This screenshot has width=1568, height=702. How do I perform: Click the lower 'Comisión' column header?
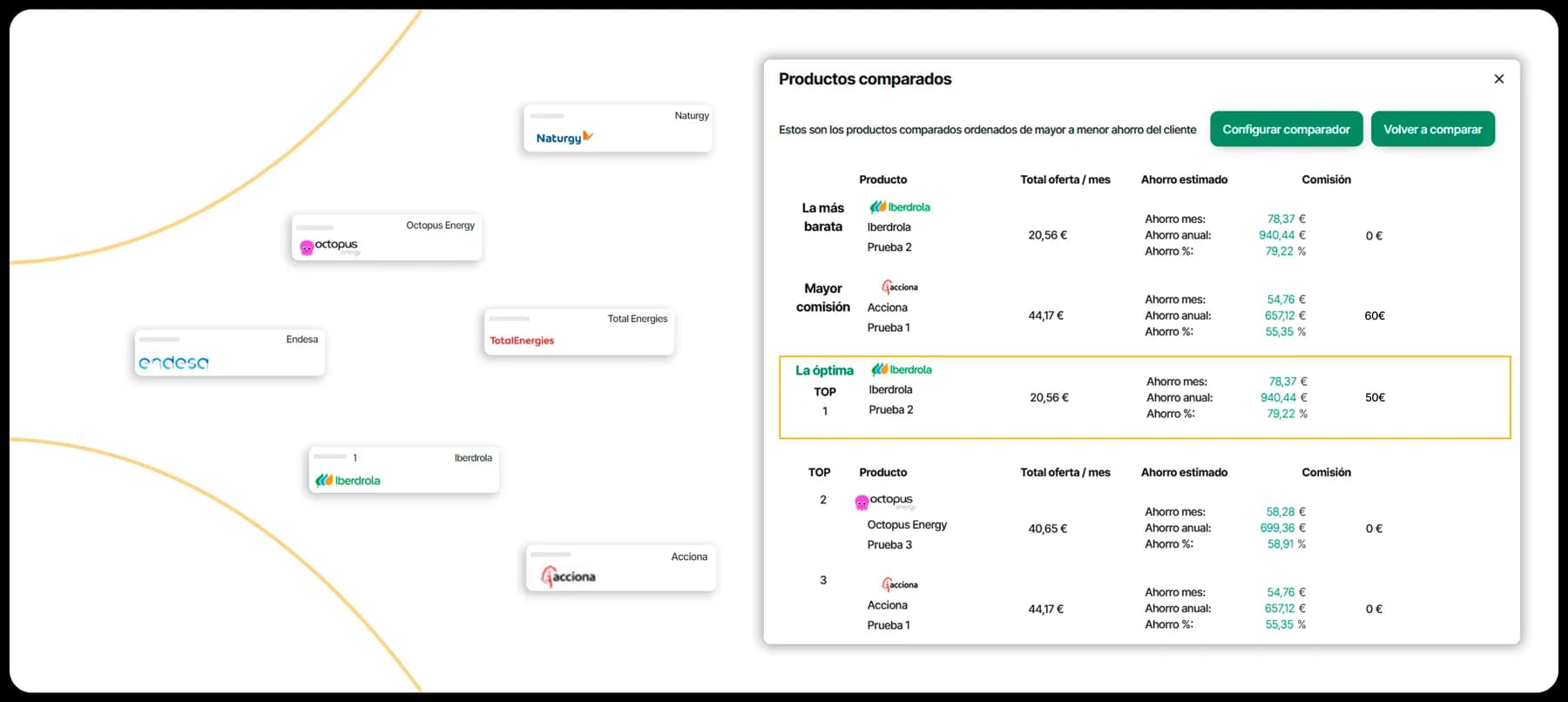click(1326, 472)
